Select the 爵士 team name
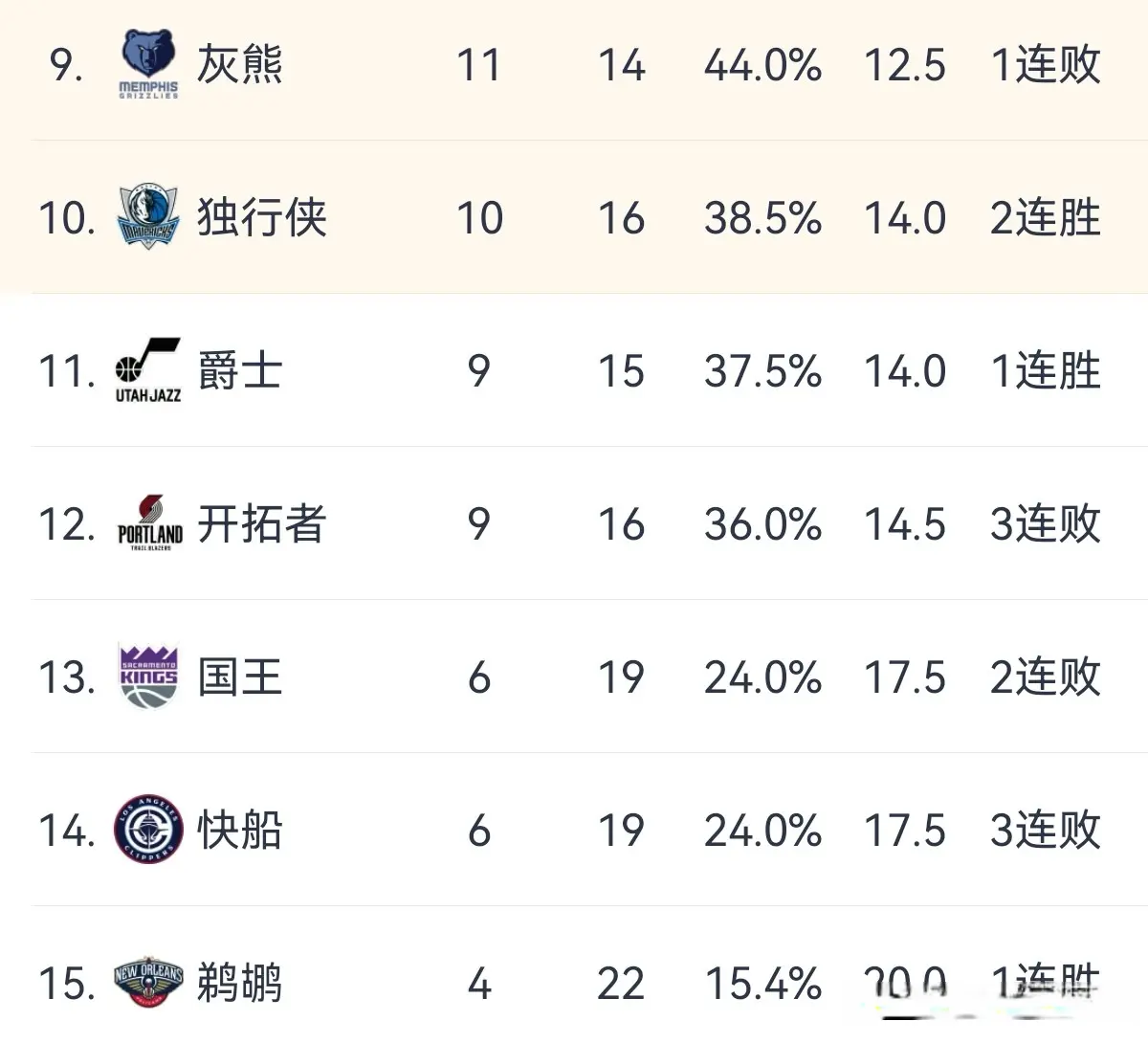Image resolution: width=1148 pixels, height=1043 pixels. tap(240, 370)
